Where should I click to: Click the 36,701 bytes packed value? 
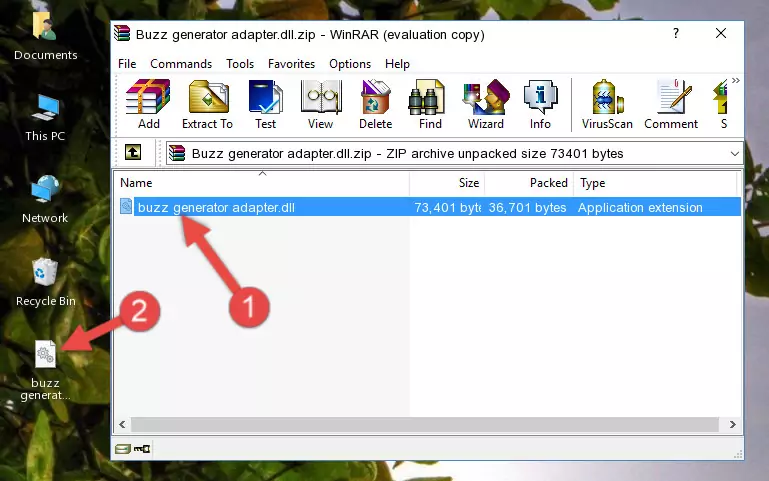click(x=527, y=207)
